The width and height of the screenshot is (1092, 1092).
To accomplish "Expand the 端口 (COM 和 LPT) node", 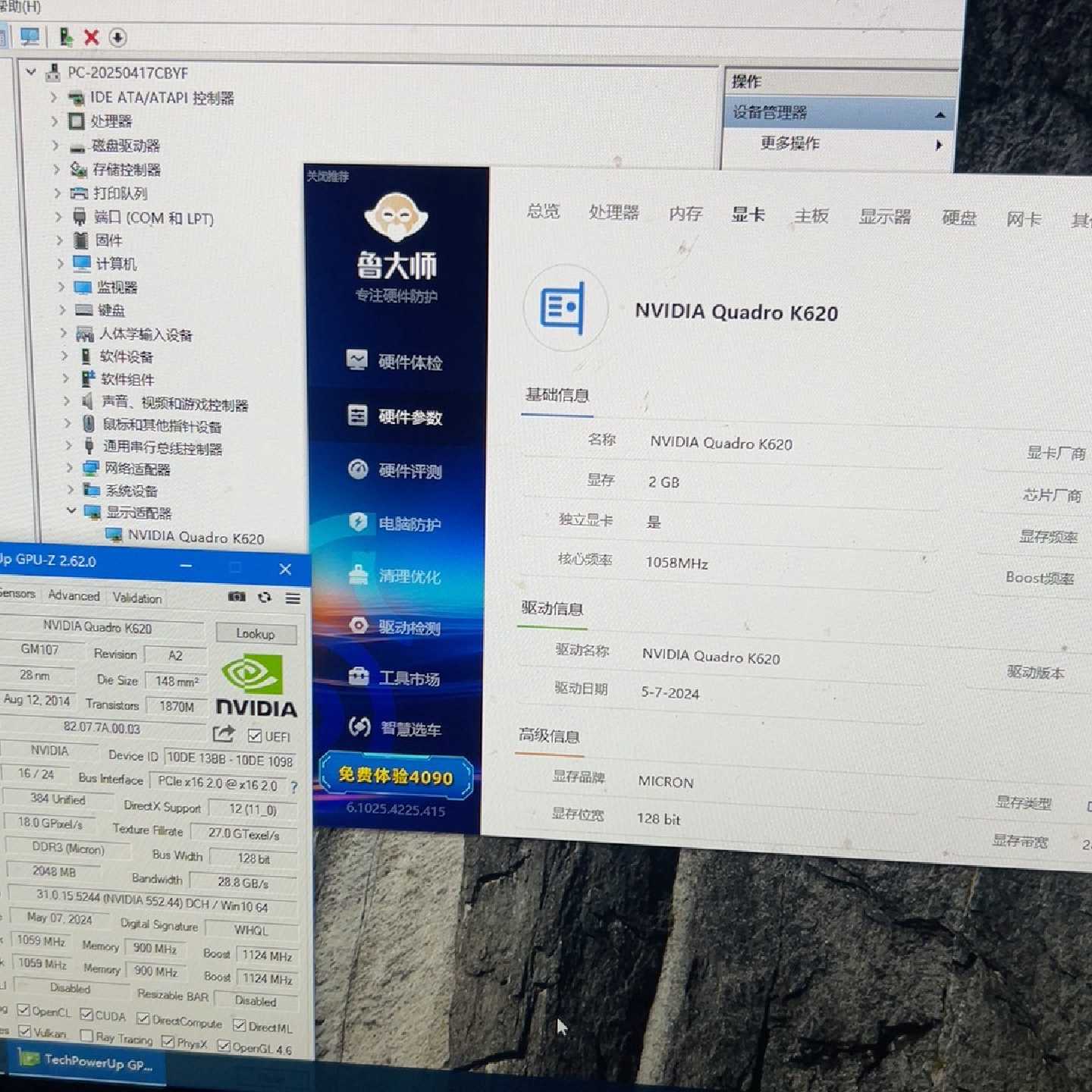I will [58, 216].
